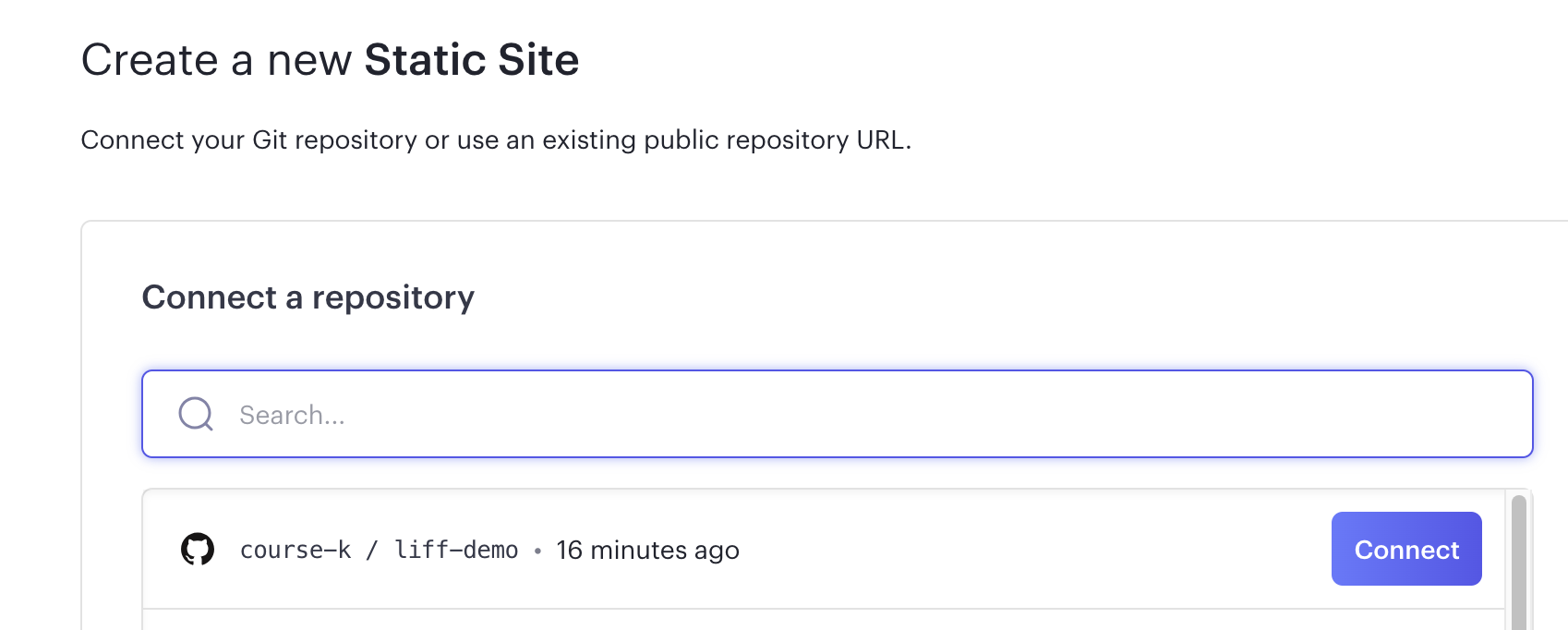Click the search icon inside the search bar

[195, 414]
